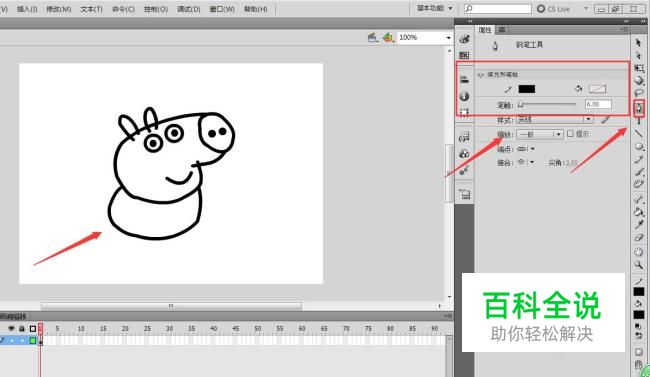
Task: Select the Eyedropper tool
Action: 638,225
